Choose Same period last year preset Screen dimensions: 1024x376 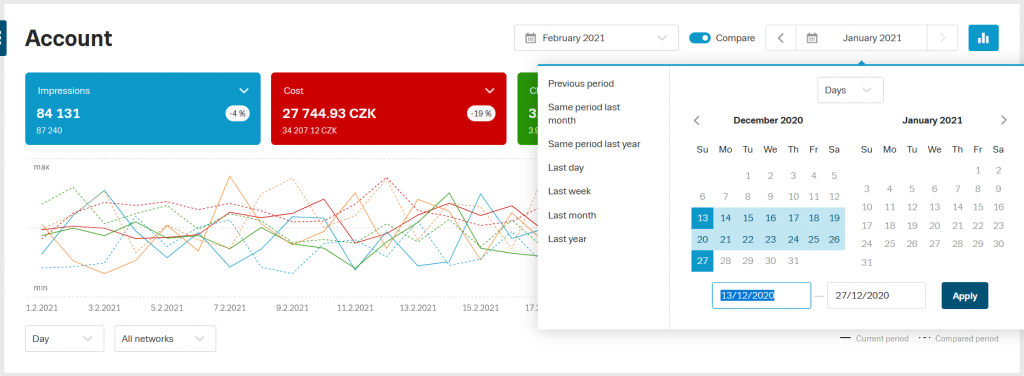click(x=594, y=144)
